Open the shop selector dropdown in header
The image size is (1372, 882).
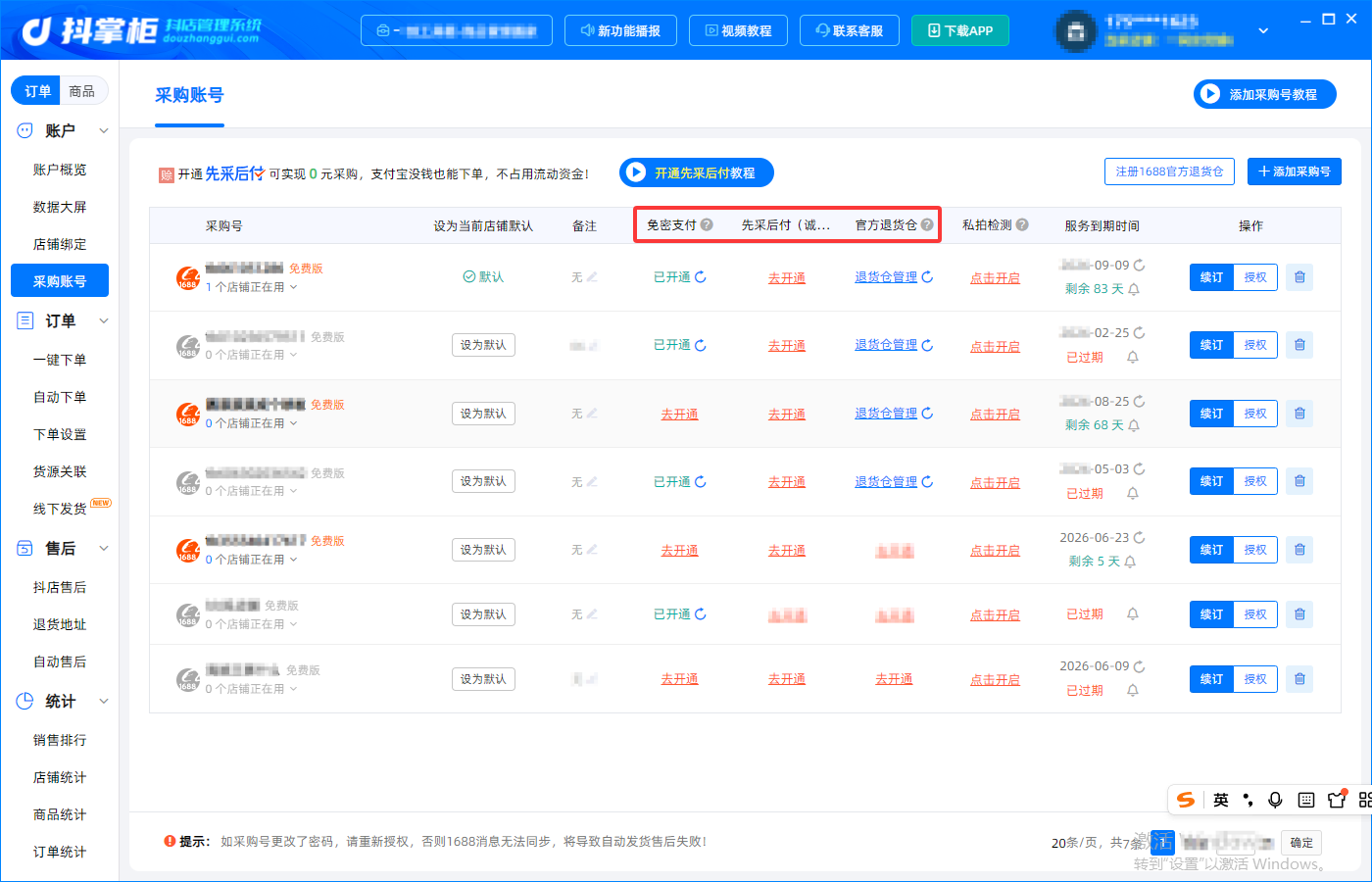coord(457,30)
